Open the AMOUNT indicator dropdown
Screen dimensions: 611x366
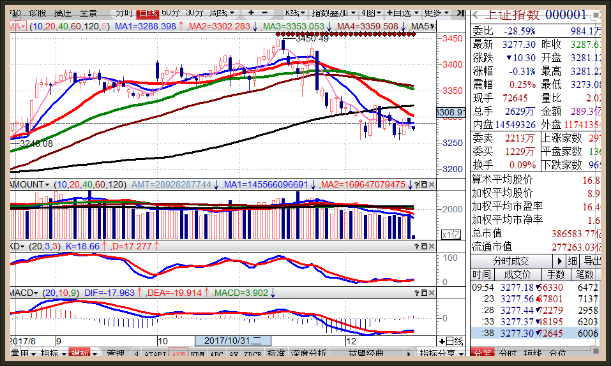[30, 184]
